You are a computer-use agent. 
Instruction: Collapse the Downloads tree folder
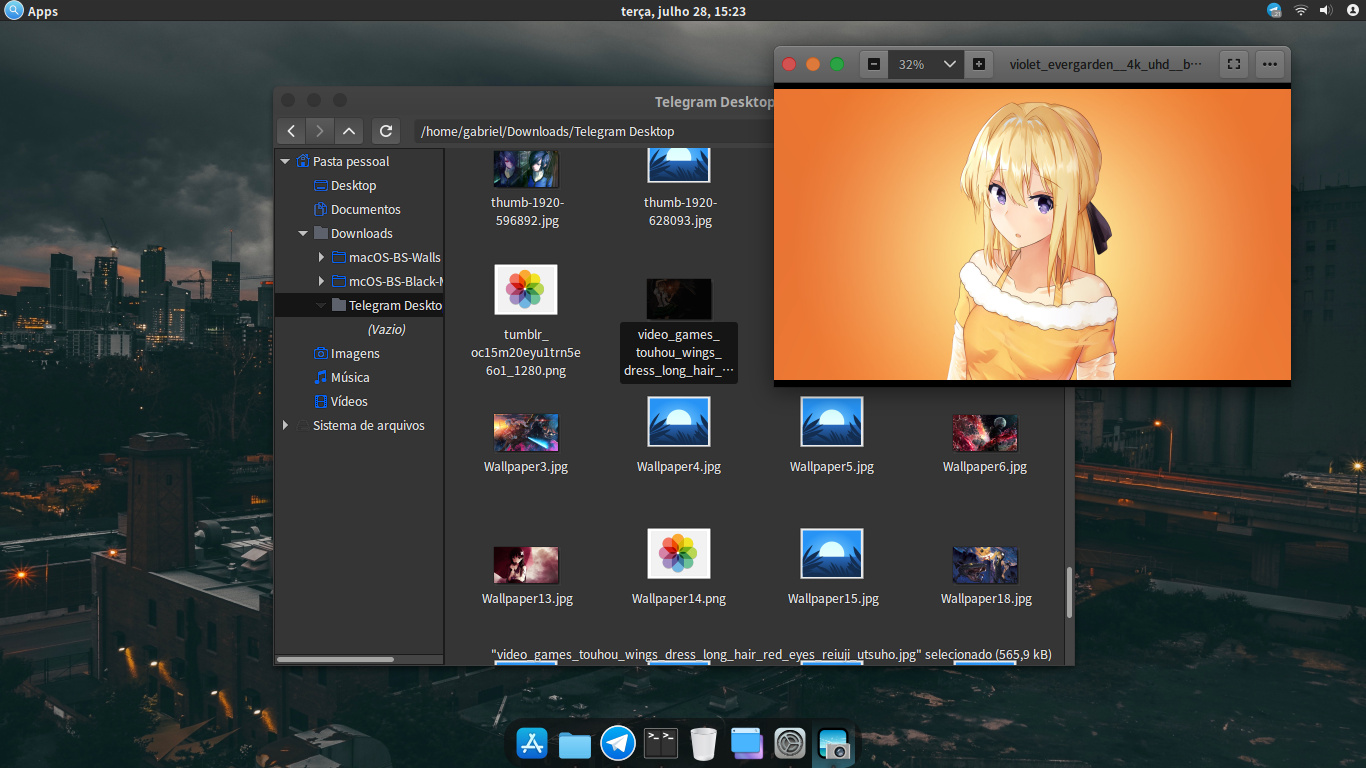pos(303,234)
